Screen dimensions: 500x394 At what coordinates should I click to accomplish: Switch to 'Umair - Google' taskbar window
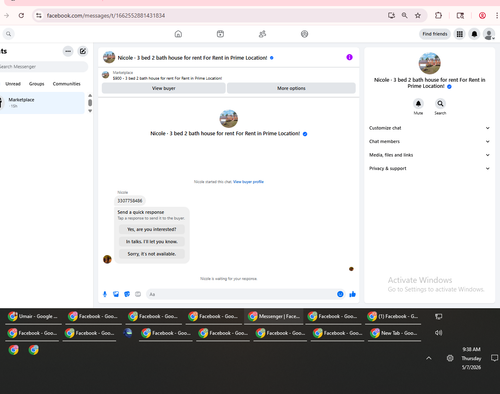click(x=33, y=316)
